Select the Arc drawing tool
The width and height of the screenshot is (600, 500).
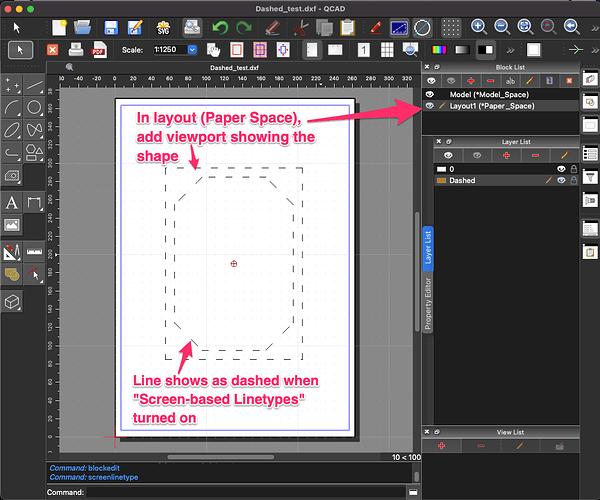(12, 107)
